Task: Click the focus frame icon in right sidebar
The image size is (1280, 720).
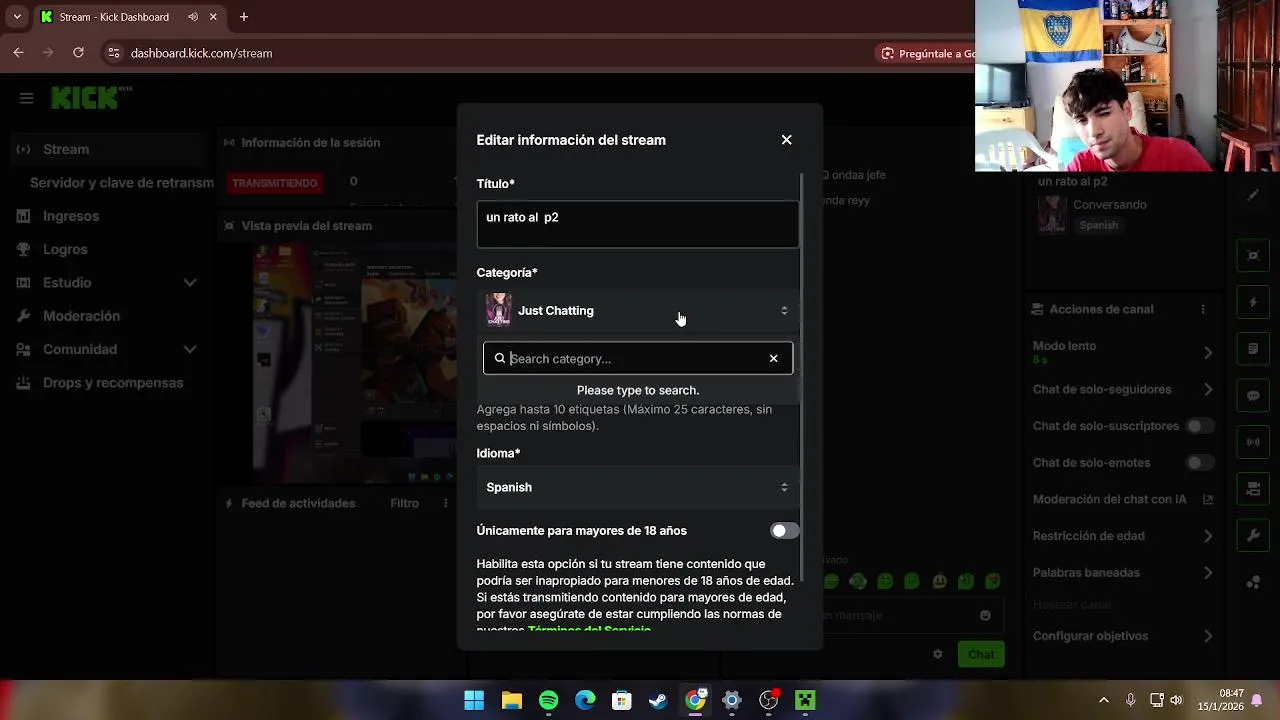Action: click(1253, 255)
